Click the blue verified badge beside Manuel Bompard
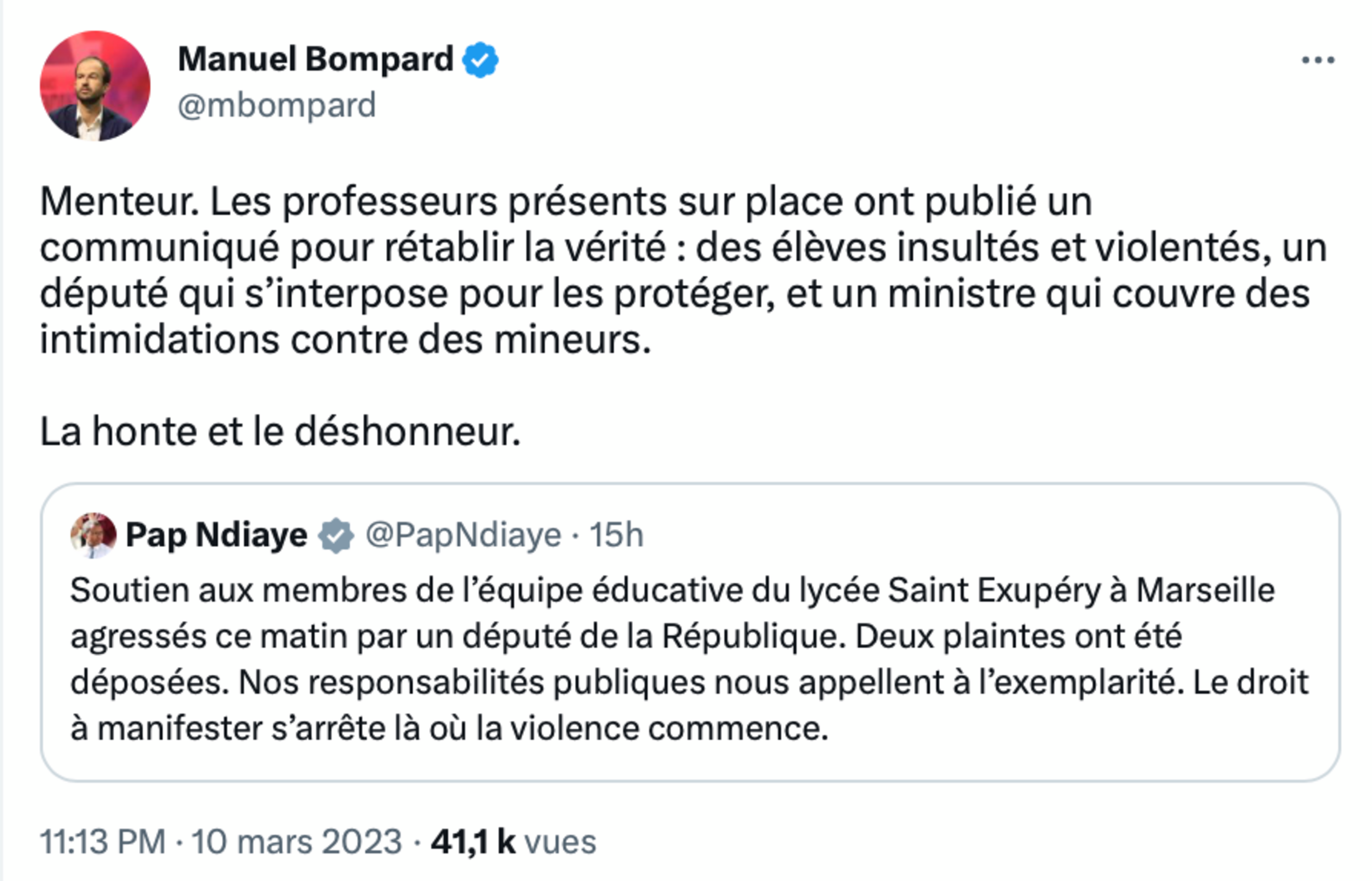The width and height of the screenshot is (1372, 881). coord(480,60)
